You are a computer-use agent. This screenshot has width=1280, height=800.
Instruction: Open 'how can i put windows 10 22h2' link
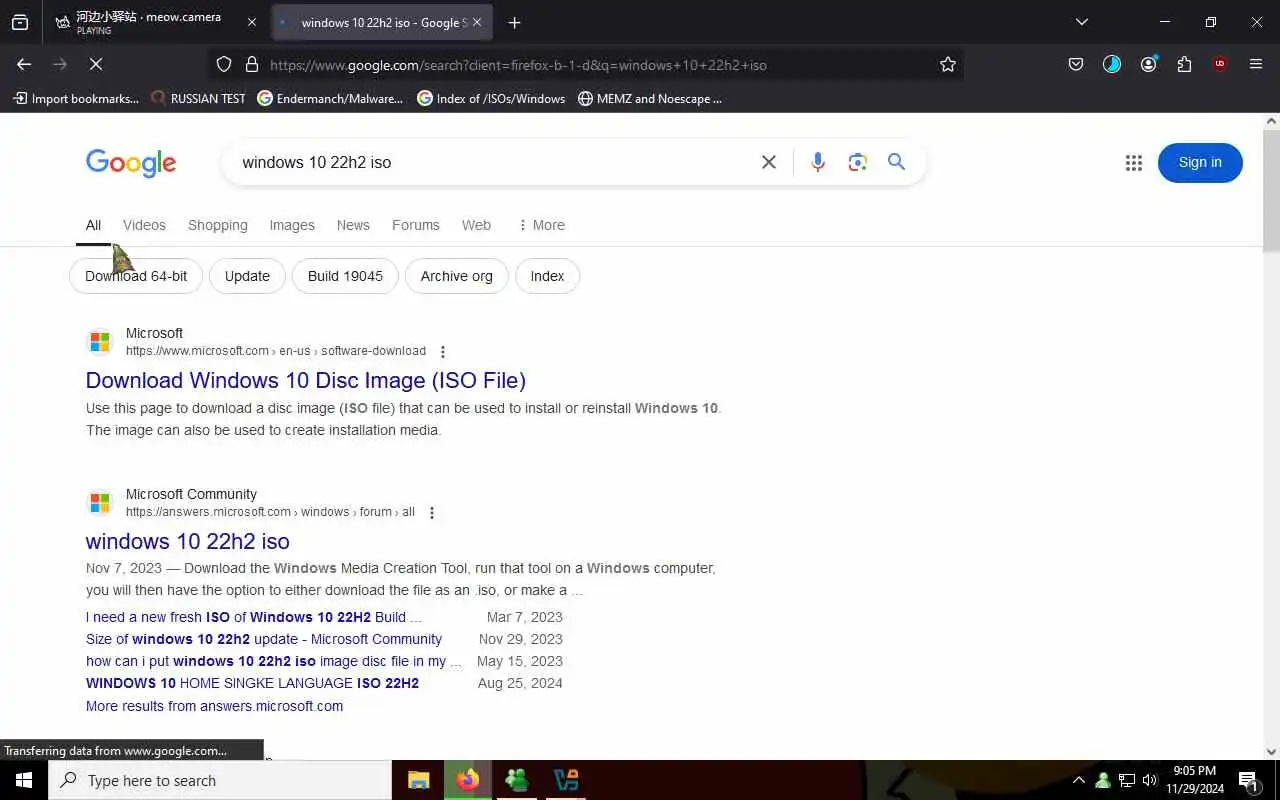tap(274, 661)
